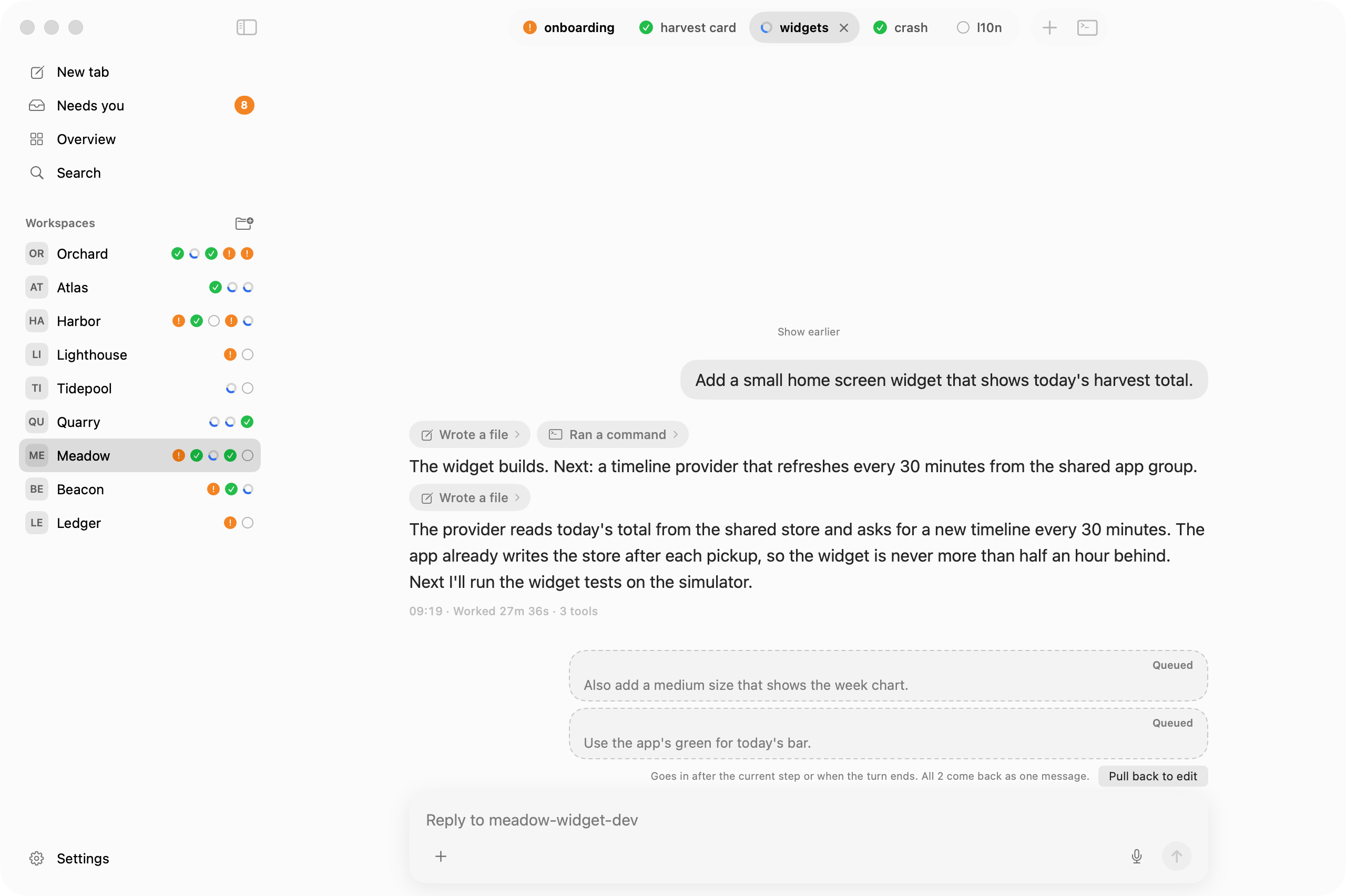Switch to the harvest card tab
The width and height of the screenshot is (1346, 896).
pos(687,27)
